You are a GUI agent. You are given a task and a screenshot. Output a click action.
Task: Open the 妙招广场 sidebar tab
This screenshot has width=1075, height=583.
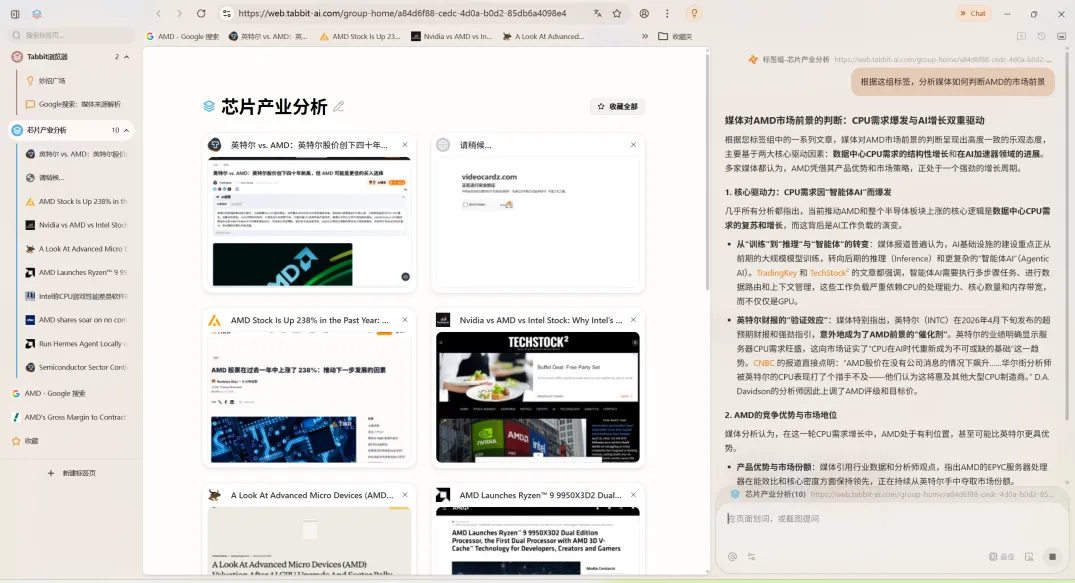tap(75, 81)
